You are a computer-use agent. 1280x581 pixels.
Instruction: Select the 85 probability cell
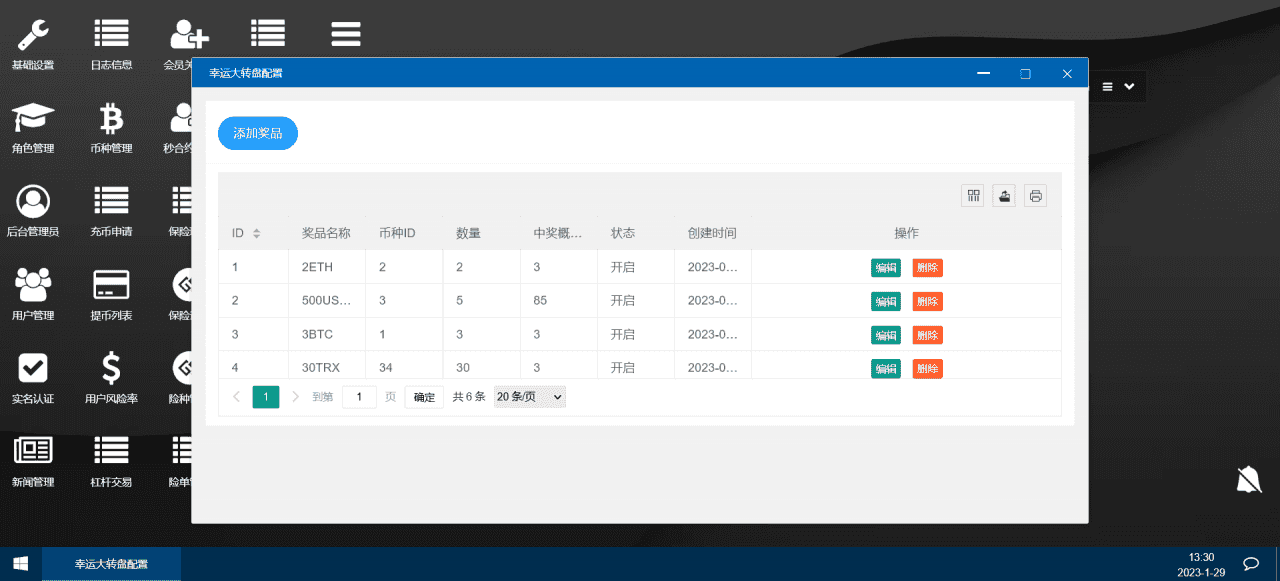pyautogui.click(x=559, y=300)
